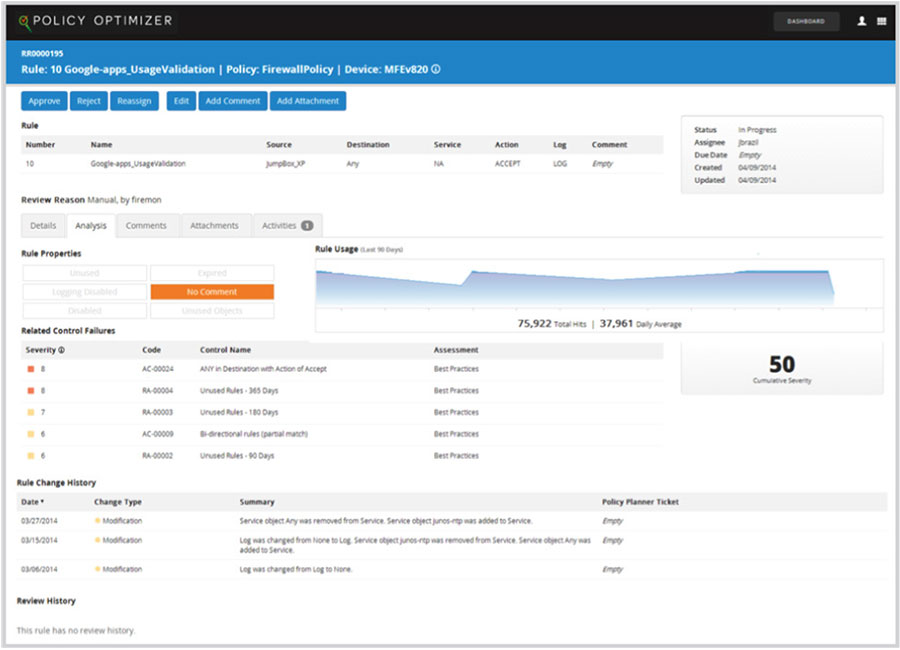Click the red severity marker for RA-00004
Image resolution: width=900 pixels, height=650 pixels.
coord(31,390)
